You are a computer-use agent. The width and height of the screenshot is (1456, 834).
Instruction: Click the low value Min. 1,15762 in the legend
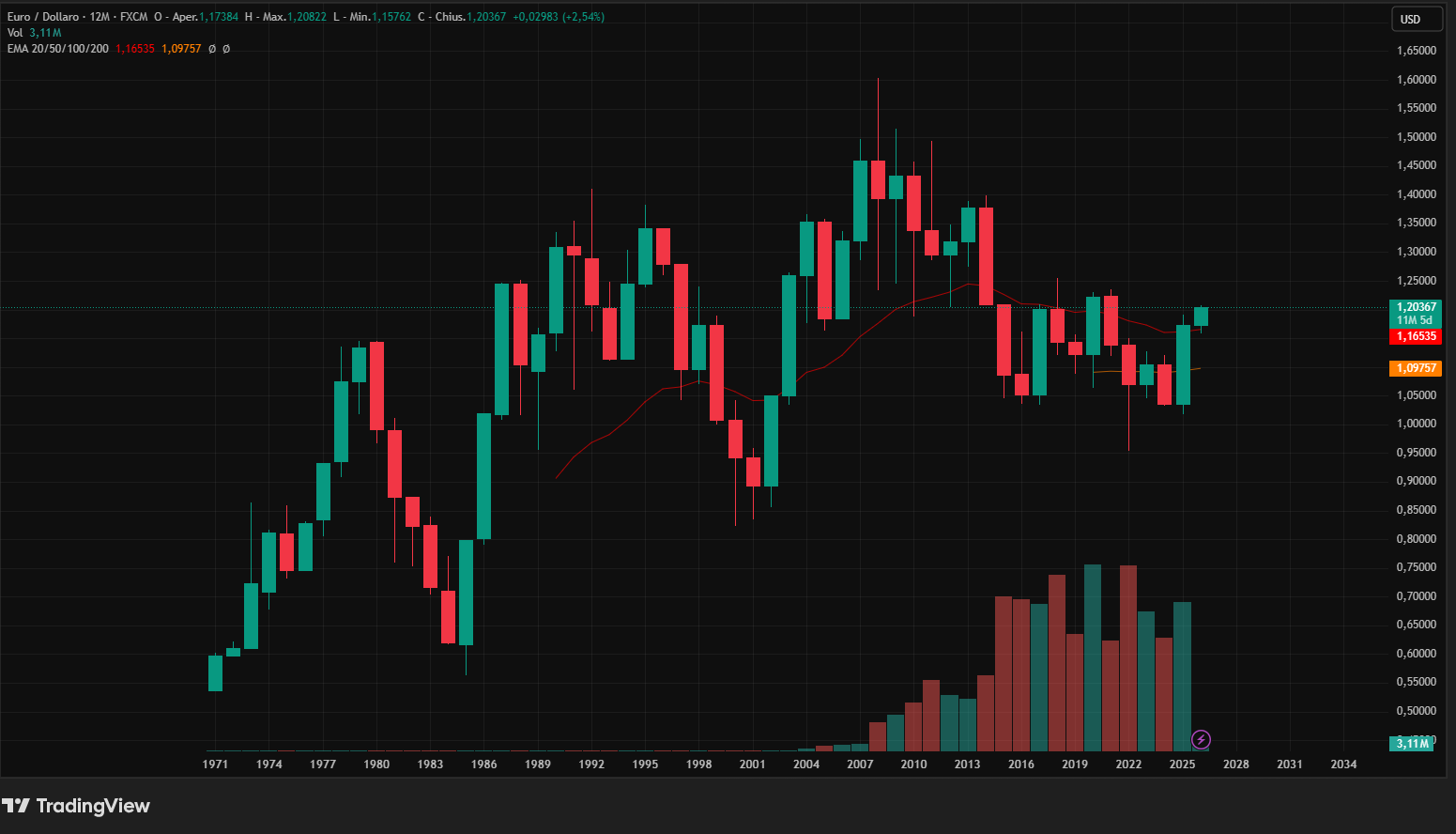[x=380, y=17]
